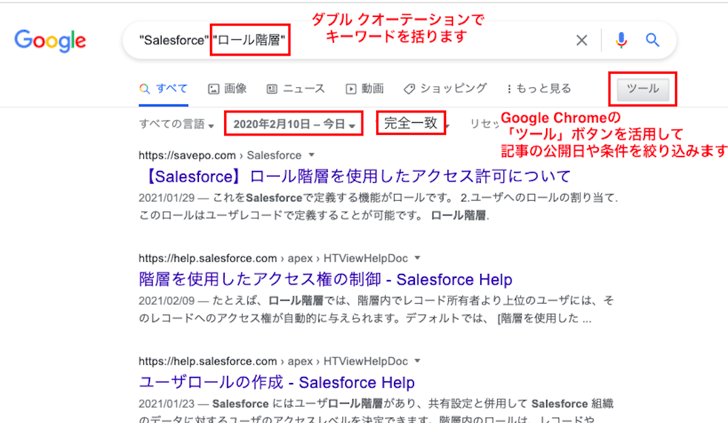The image size is (728, 423).
Task: Open ユーザロールの作成 - Salesforce Help result
Action: (276, 383)
